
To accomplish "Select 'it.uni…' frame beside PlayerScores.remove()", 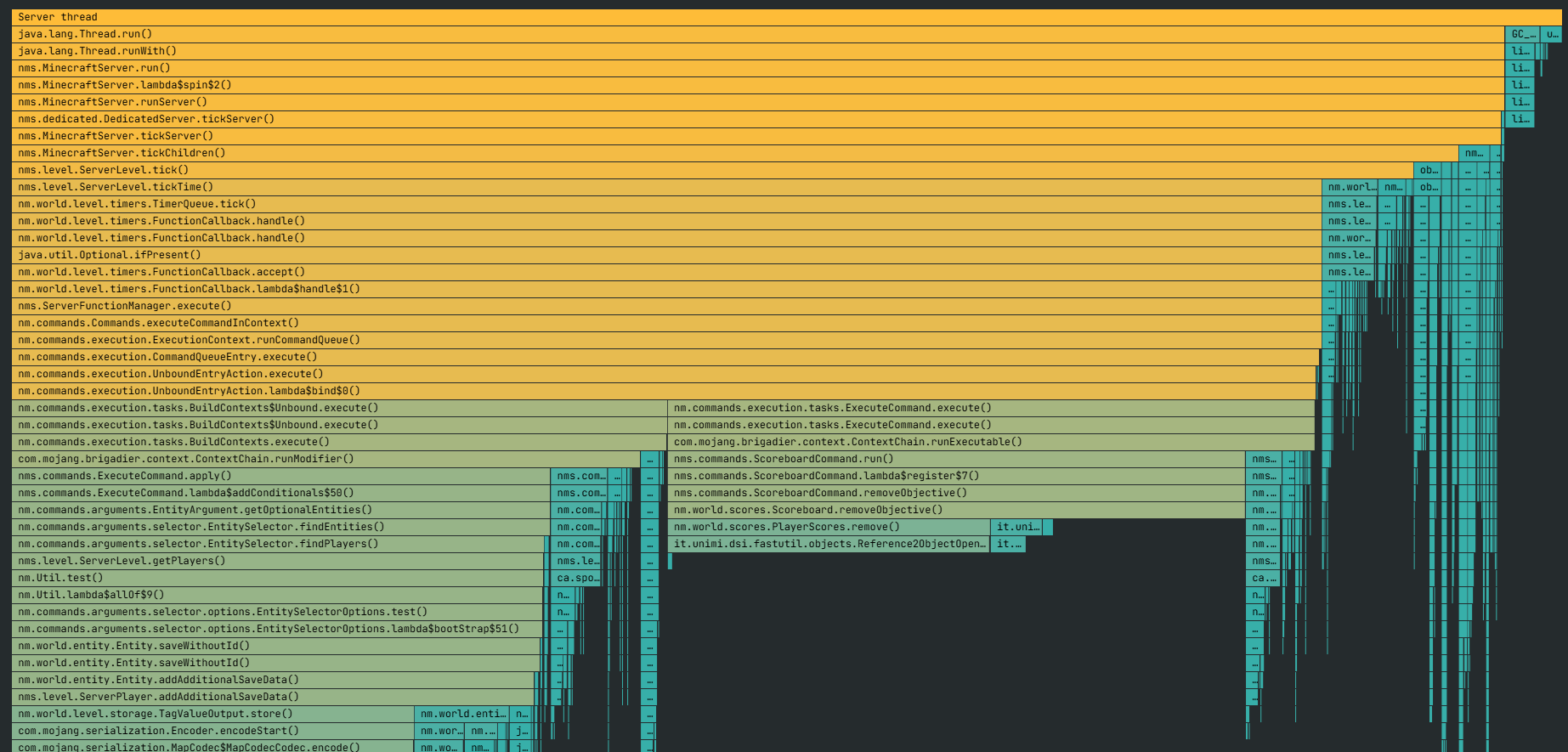I will [x=1016, y=527].
